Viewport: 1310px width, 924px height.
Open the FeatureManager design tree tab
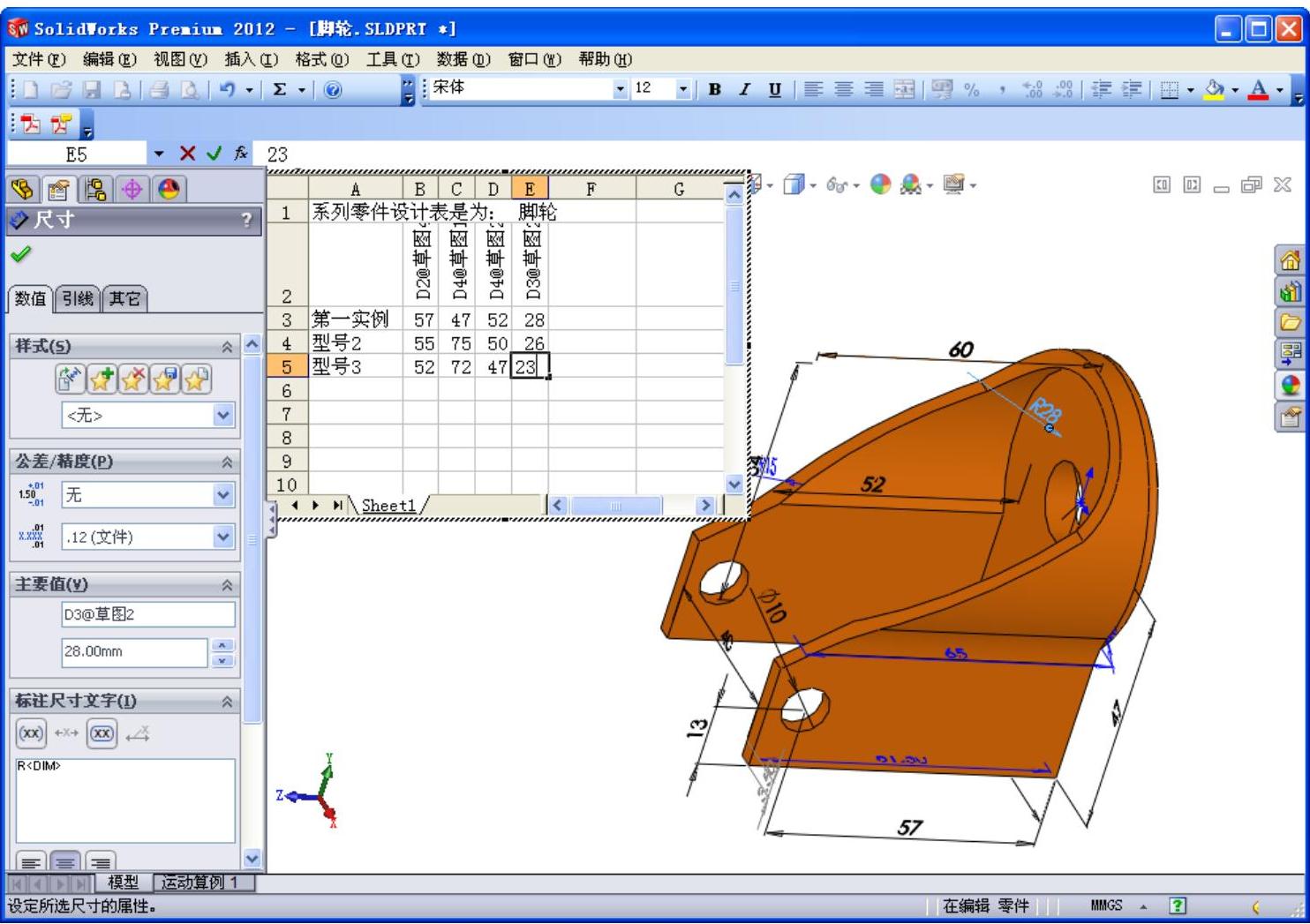click(x=23, y=189)
